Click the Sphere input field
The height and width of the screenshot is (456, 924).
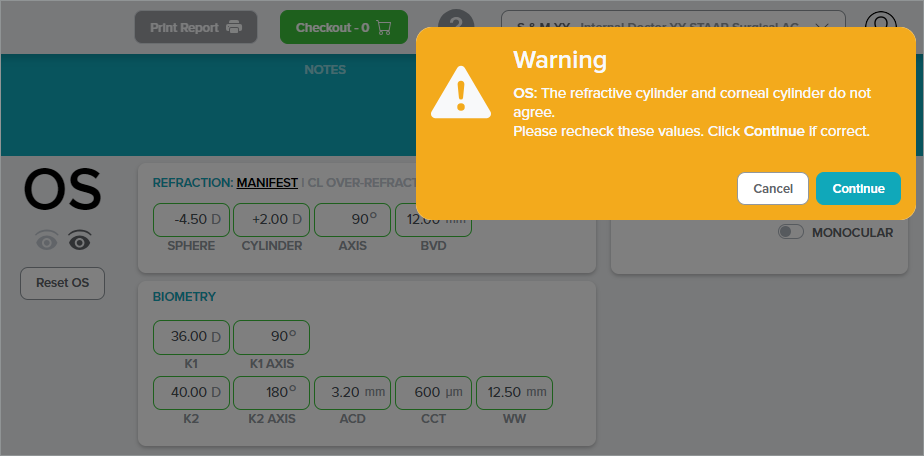(191, 220)
